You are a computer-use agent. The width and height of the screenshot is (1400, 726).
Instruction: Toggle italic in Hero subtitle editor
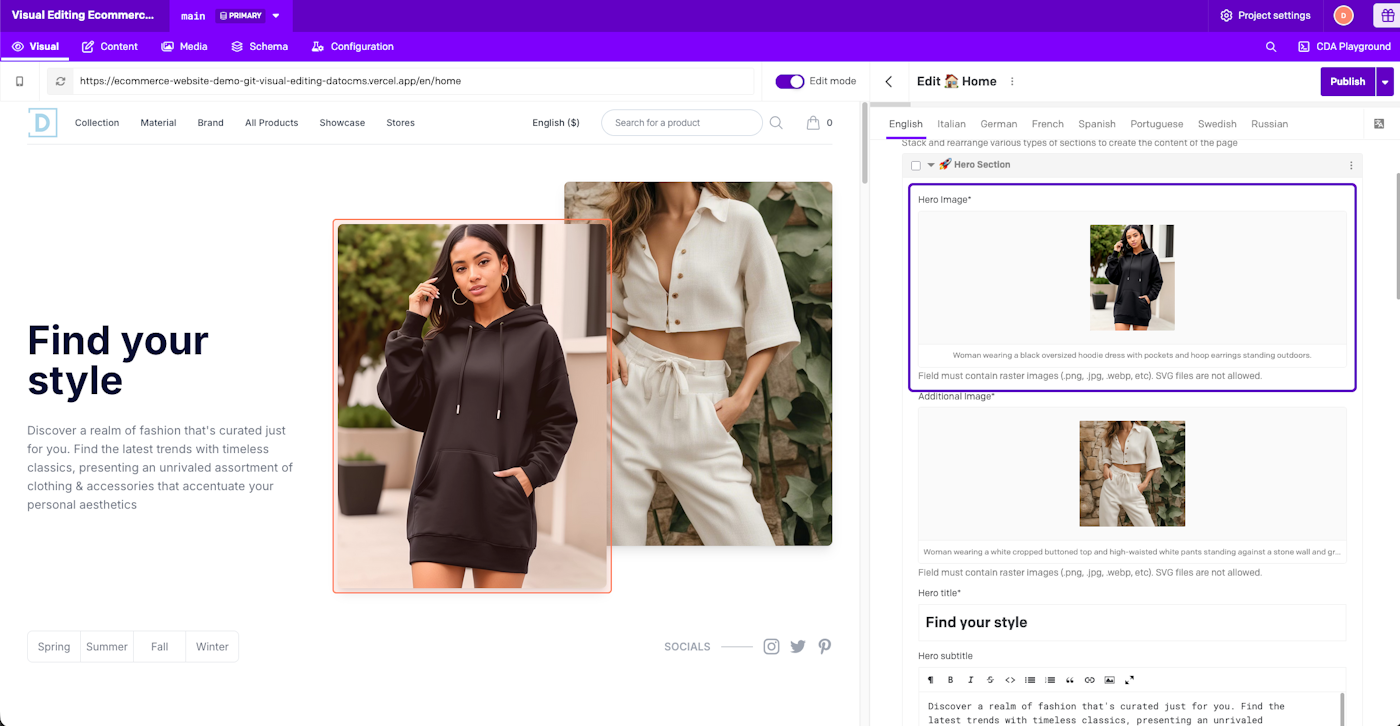point(971,680)
